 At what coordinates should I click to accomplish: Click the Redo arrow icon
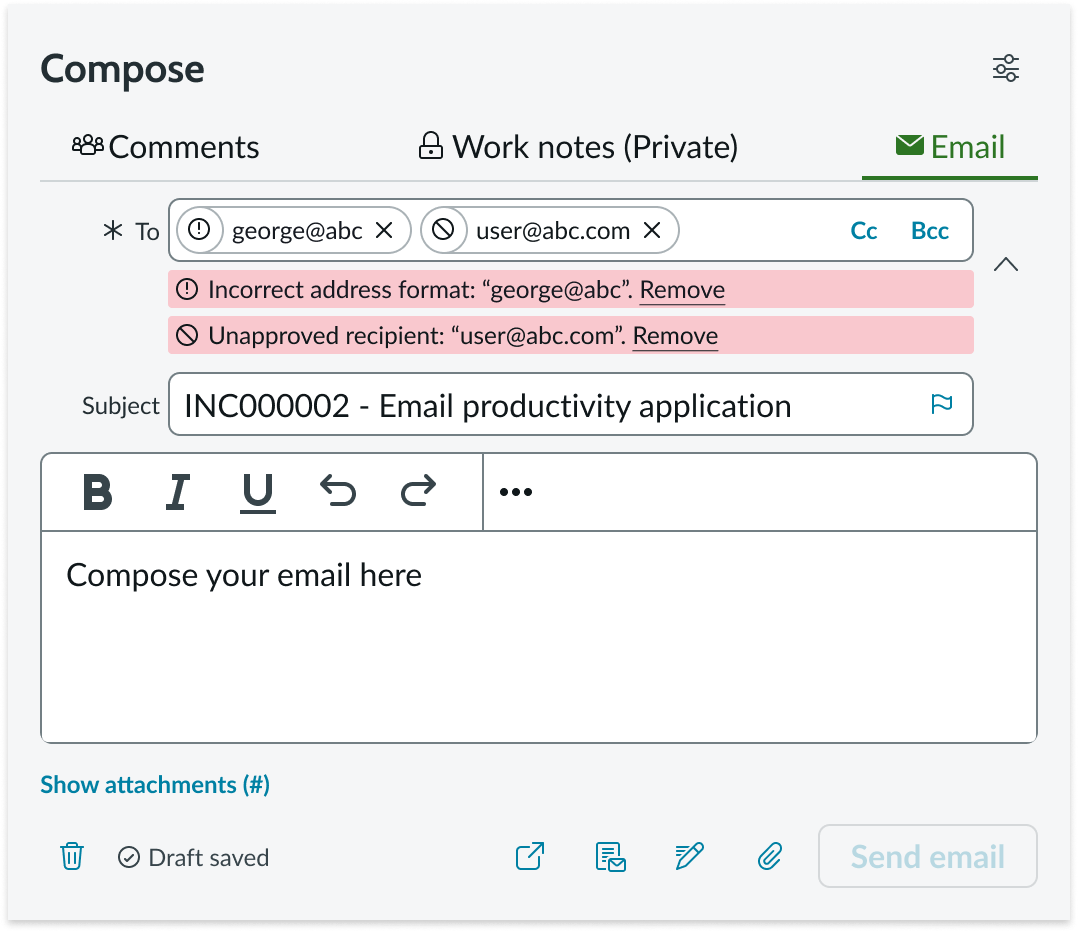click(x=418, y=491)
